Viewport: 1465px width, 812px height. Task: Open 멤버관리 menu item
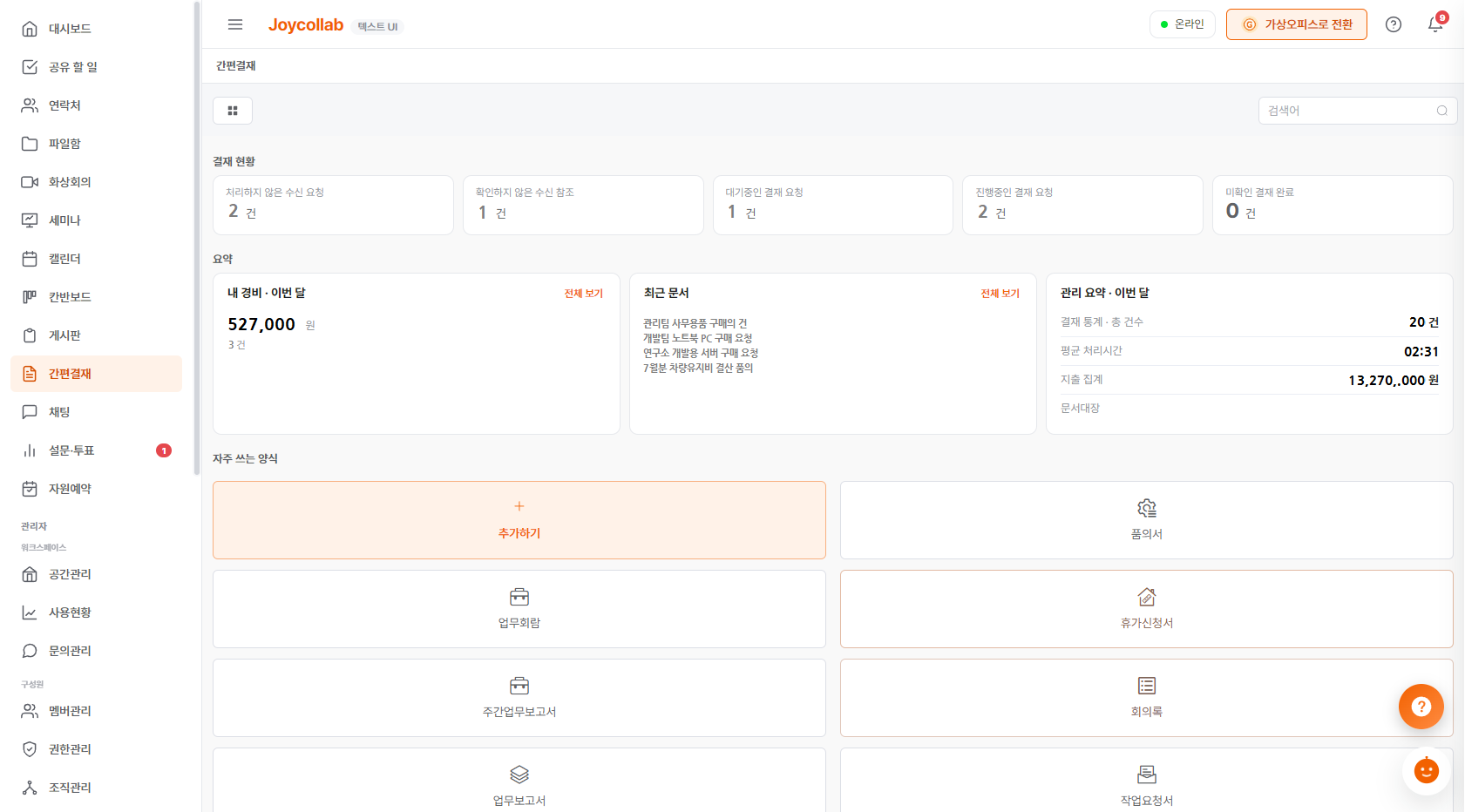click(97, 711)
